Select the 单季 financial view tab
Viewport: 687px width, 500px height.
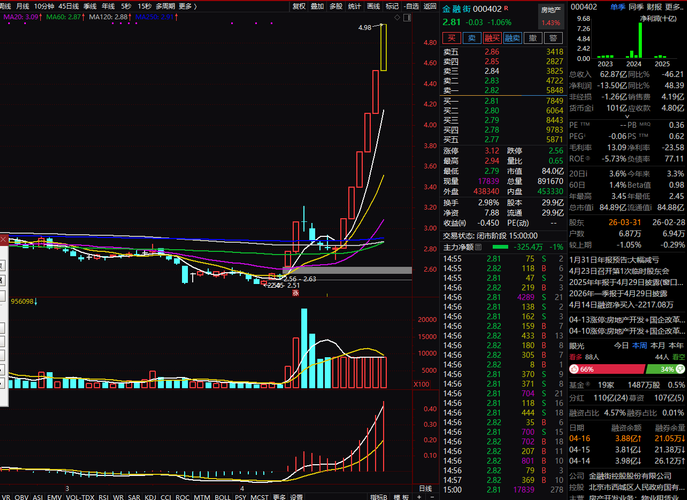point(618,7)
